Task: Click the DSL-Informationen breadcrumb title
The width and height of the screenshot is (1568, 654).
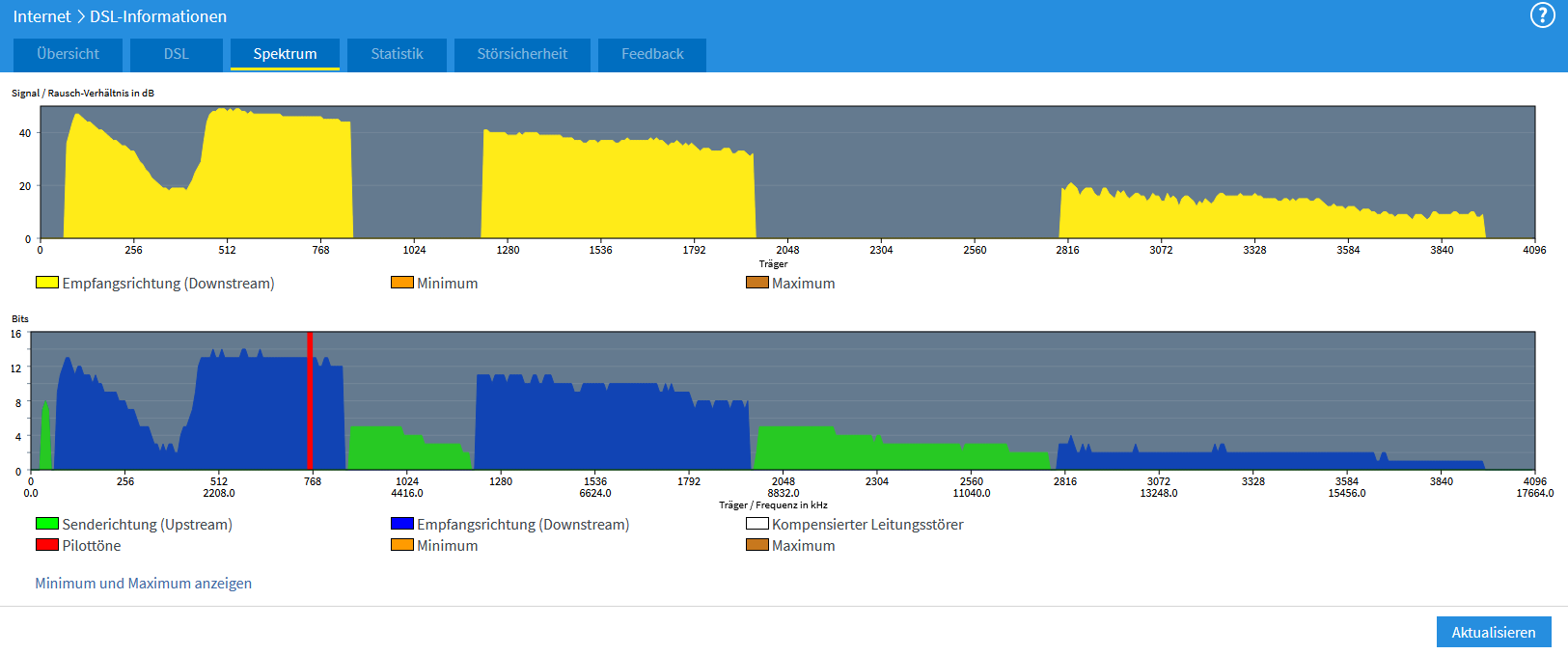Action: tap(158, 16)
